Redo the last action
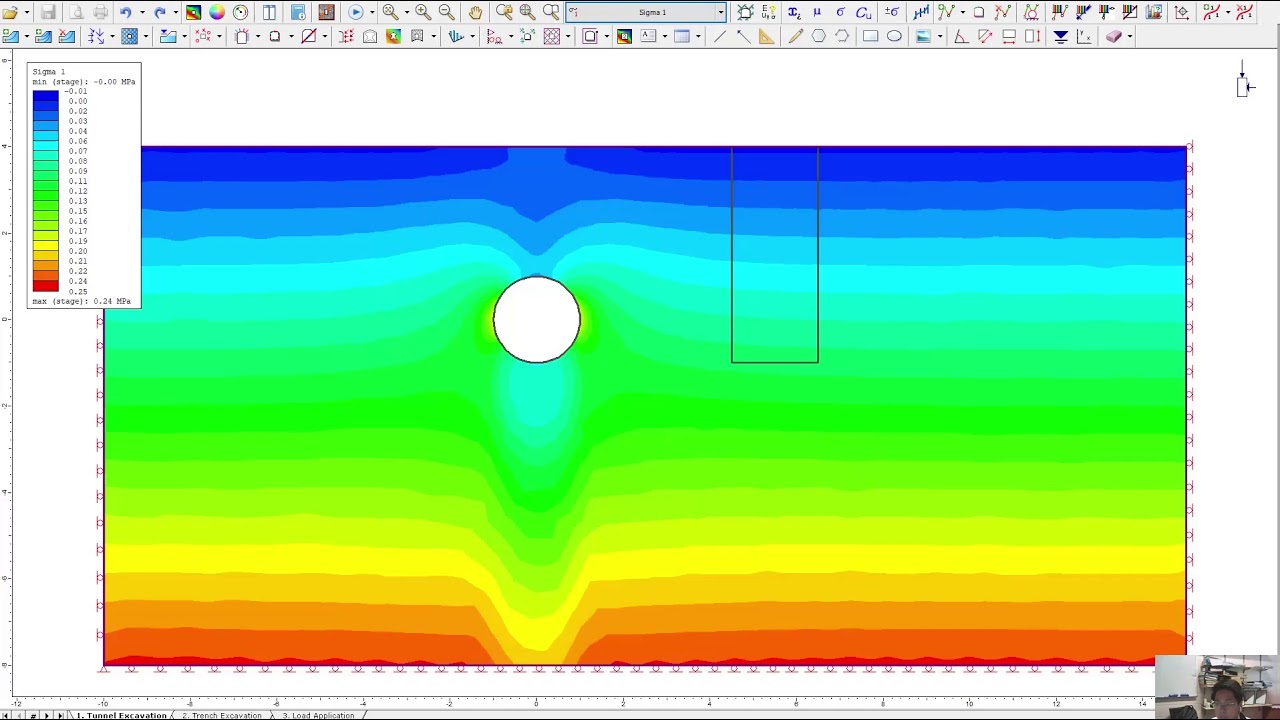 (x=160, y=12)
